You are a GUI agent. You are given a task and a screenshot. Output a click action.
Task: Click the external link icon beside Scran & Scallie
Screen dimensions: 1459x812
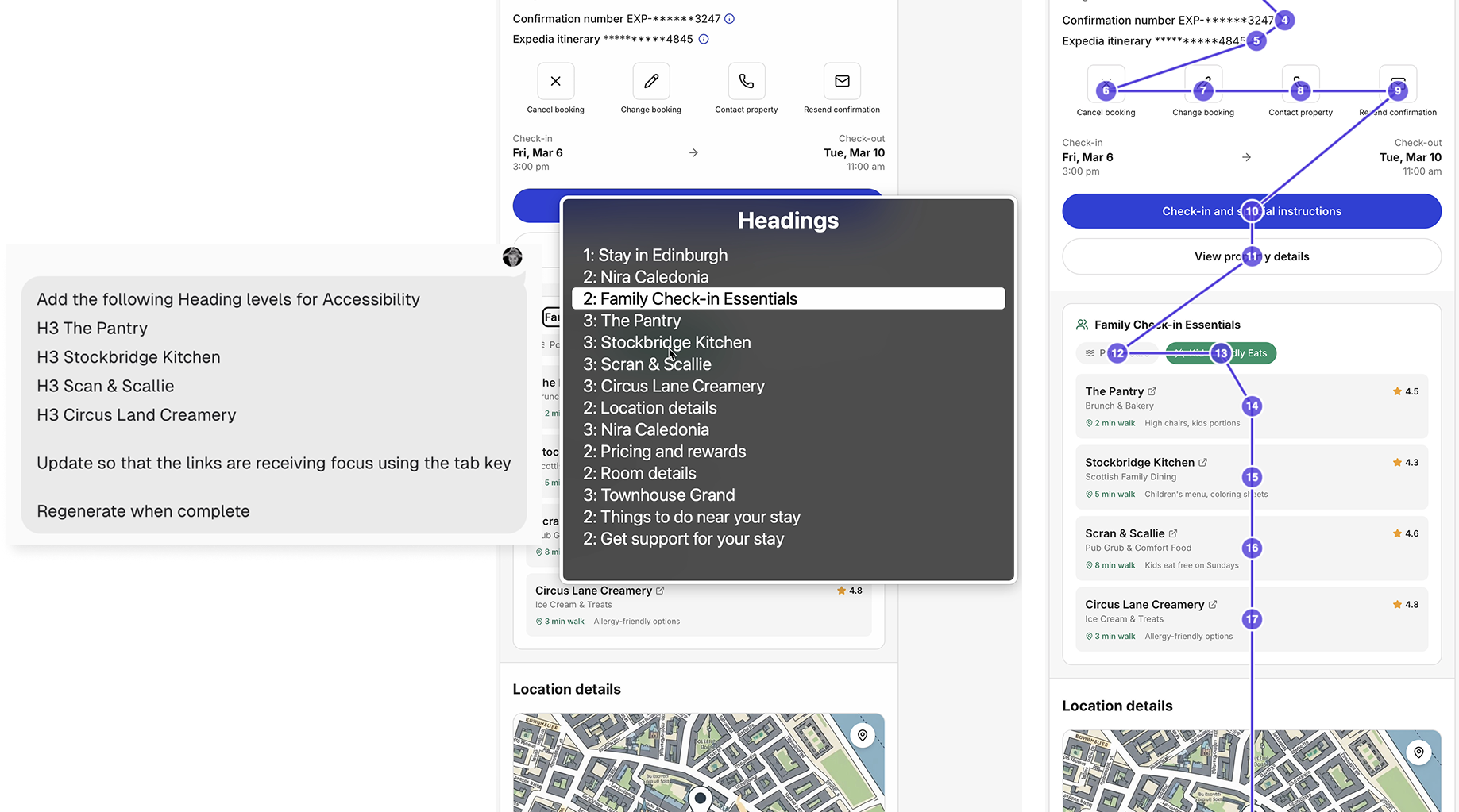coord(1173,533)
